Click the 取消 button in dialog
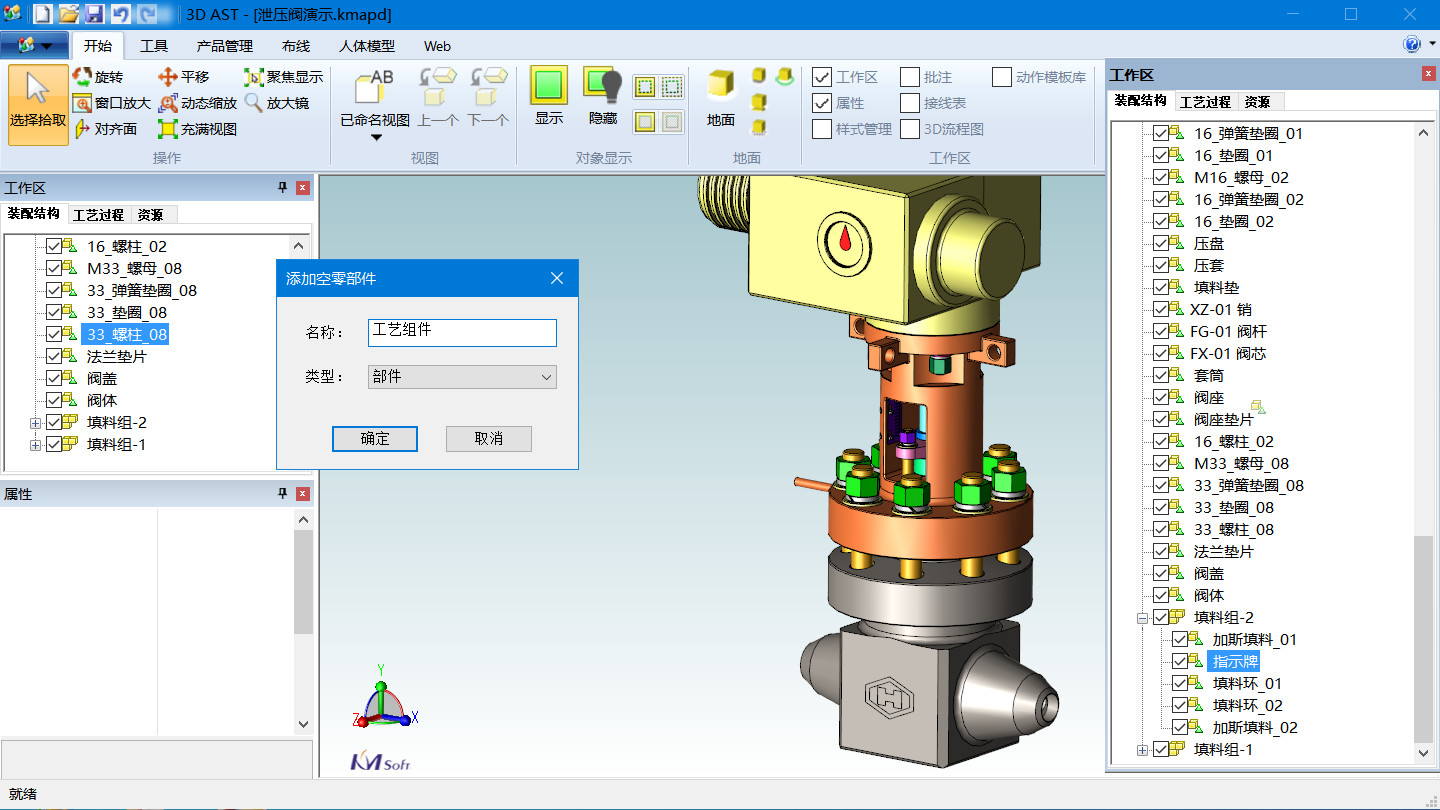Viewport: 1440px width, 810px height. click(489, 439)
